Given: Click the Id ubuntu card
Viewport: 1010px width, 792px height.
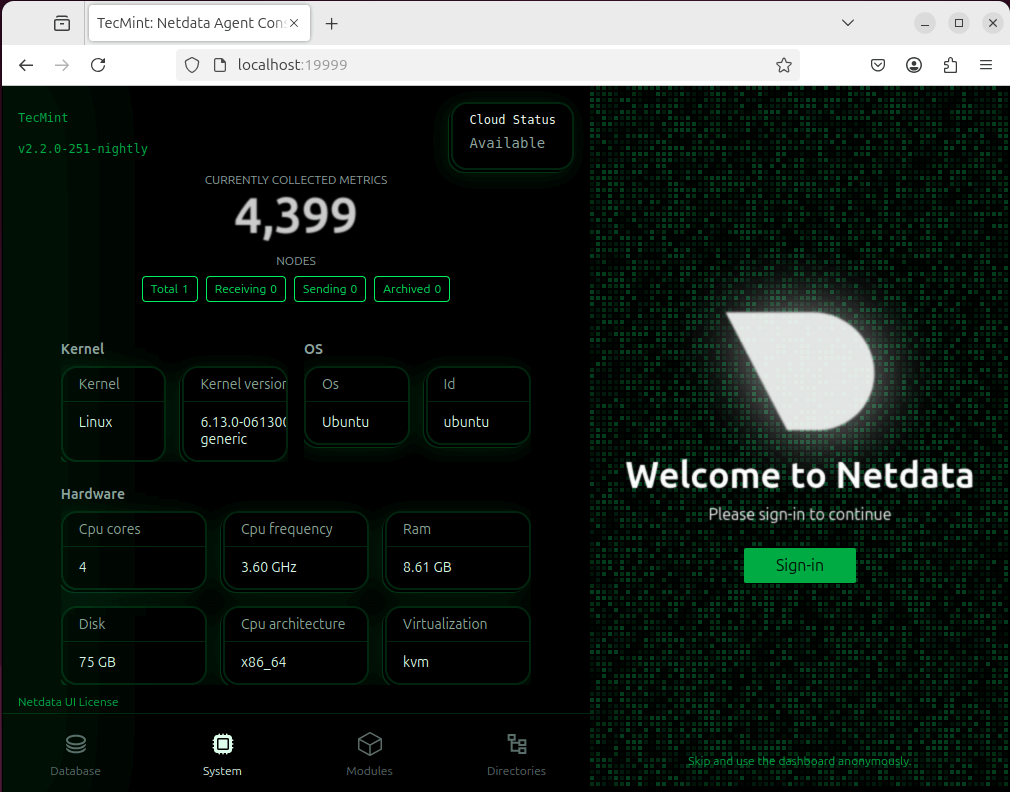Looking at the screenshot, I should (x=478, y=406).
